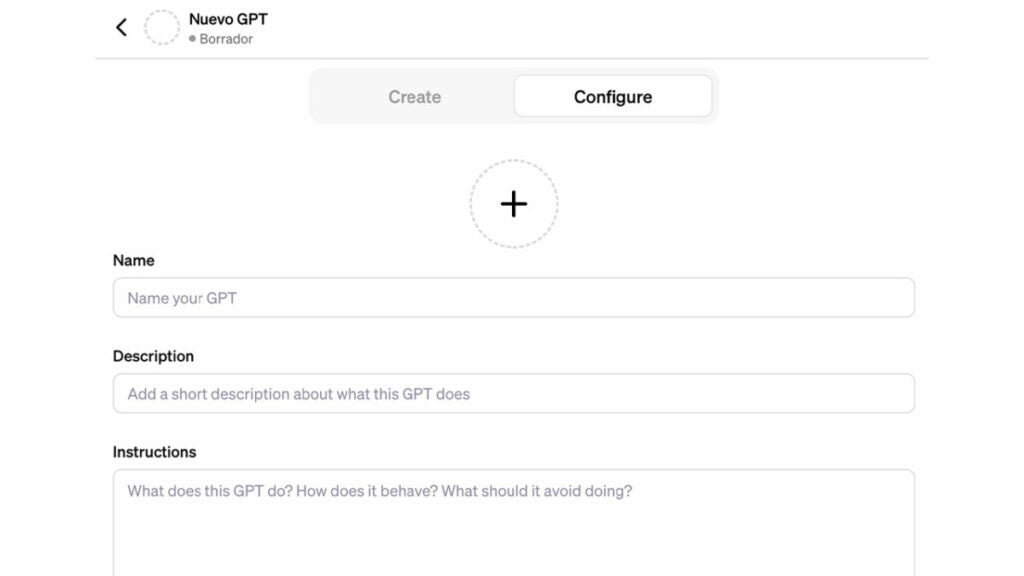This screenshot has height=576, width=1024.
Task: Click the Description field label
Action: [153, 356]
